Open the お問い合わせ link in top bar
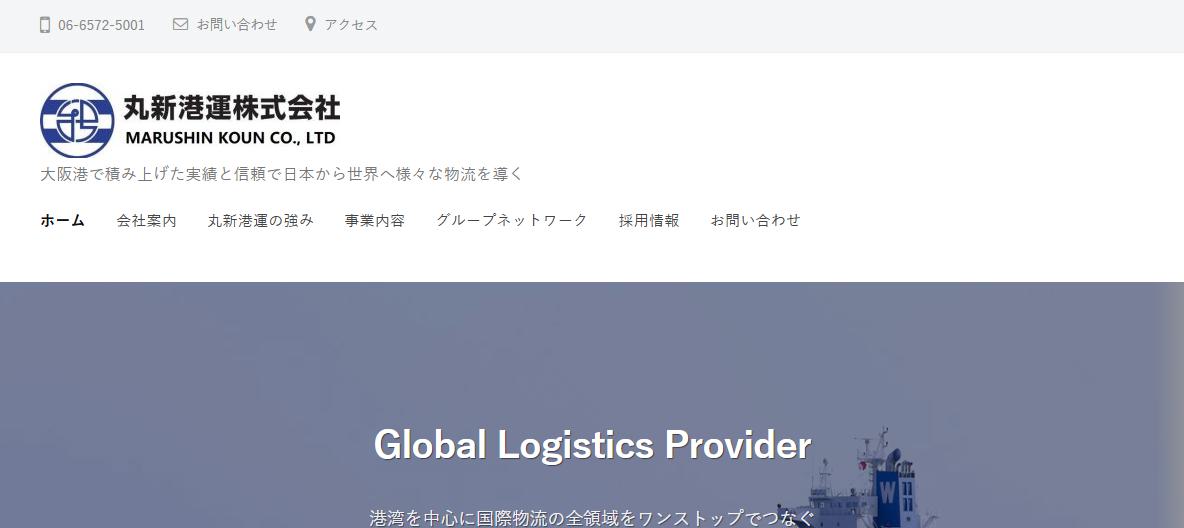 coord(237,25)
